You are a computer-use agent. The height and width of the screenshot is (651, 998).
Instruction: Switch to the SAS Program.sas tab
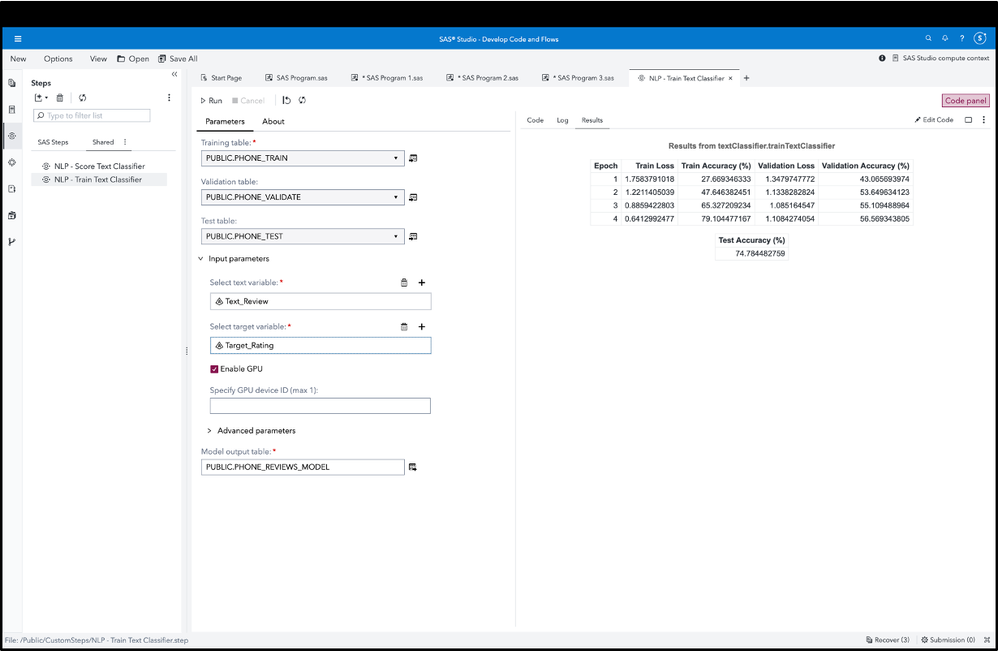(297, 78)
